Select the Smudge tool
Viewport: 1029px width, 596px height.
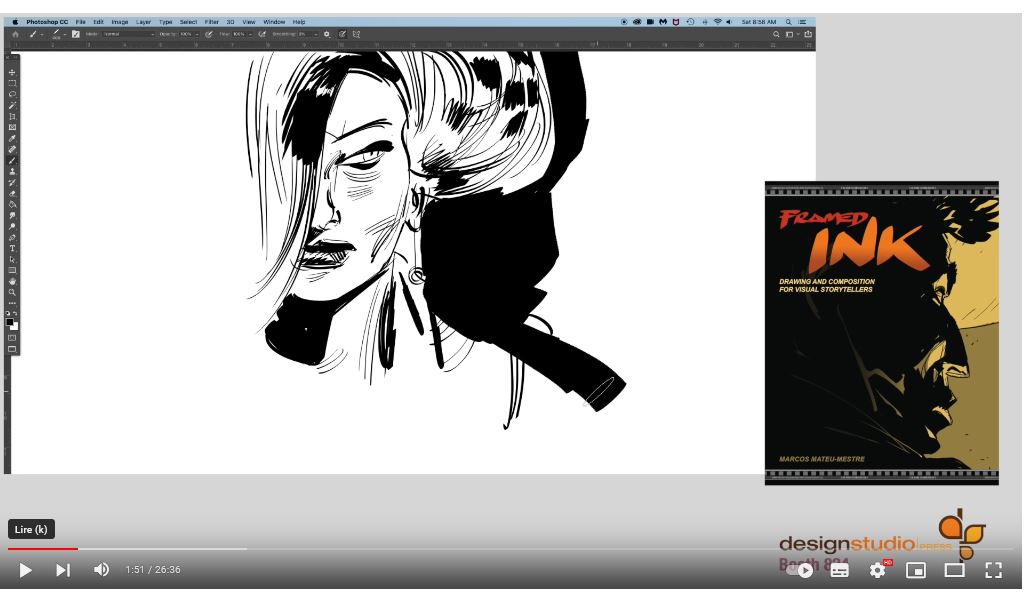12,215
